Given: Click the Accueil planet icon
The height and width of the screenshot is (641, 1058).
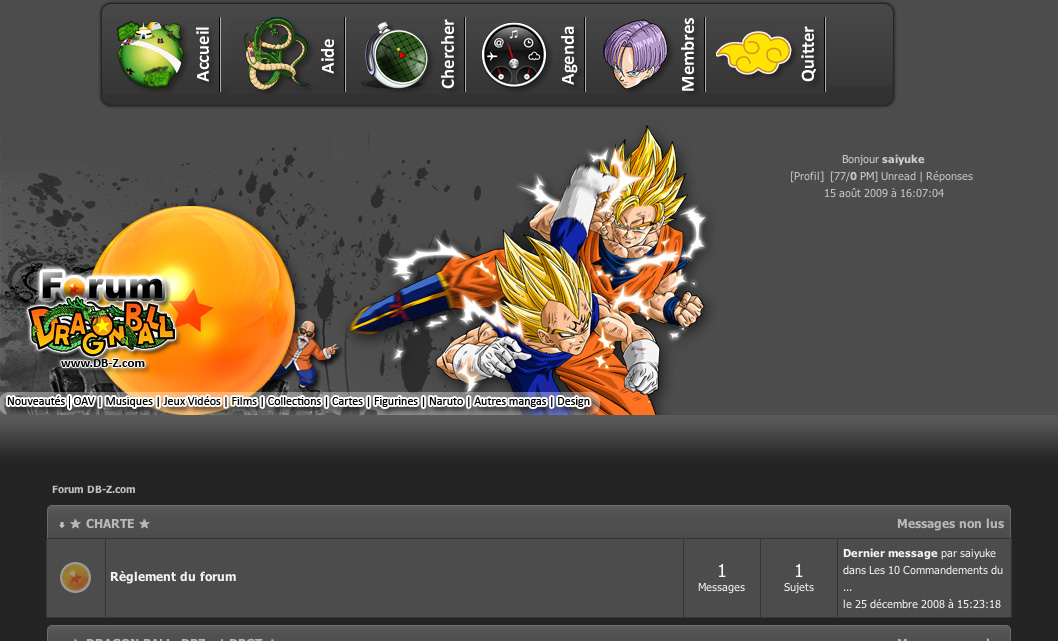Looking at the screenshot, I should click(x=150, y=54).
